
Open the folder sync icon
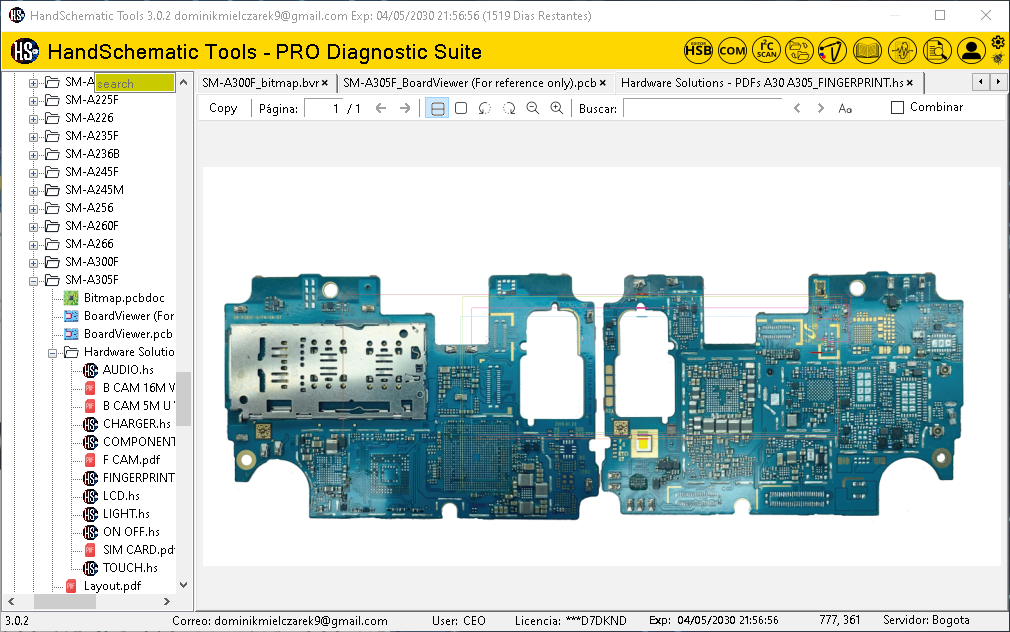tap(799, 50)
